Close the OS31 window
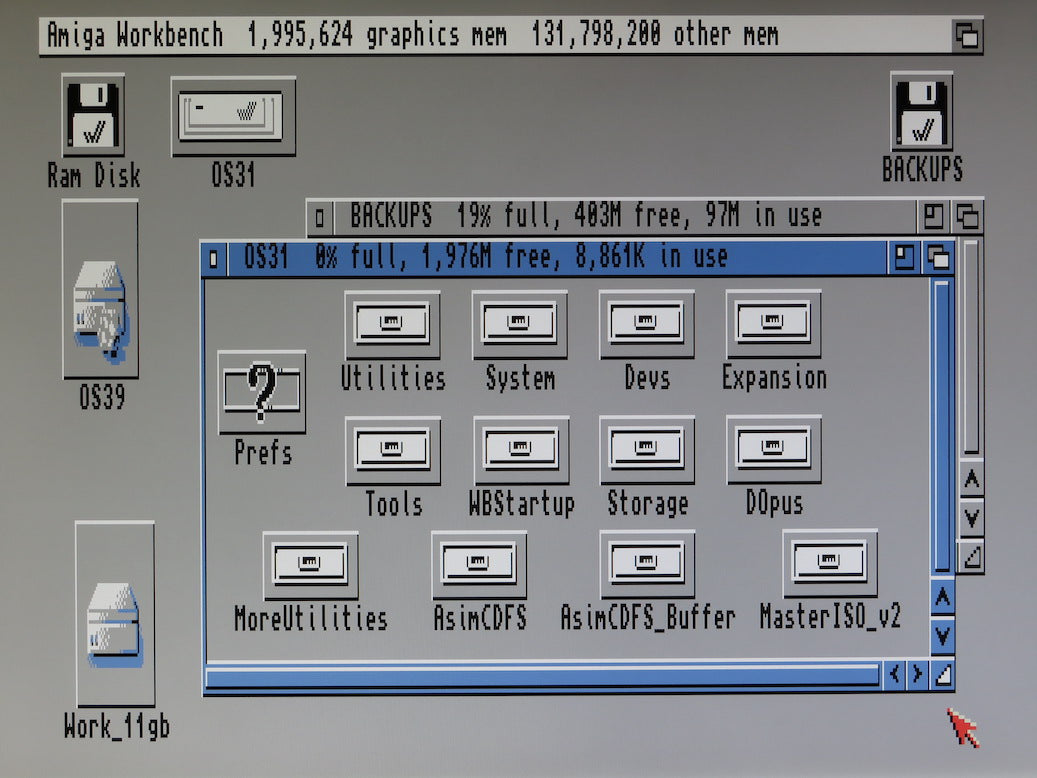Viewport: 1037px width, 778px height. tap(214, 259)
